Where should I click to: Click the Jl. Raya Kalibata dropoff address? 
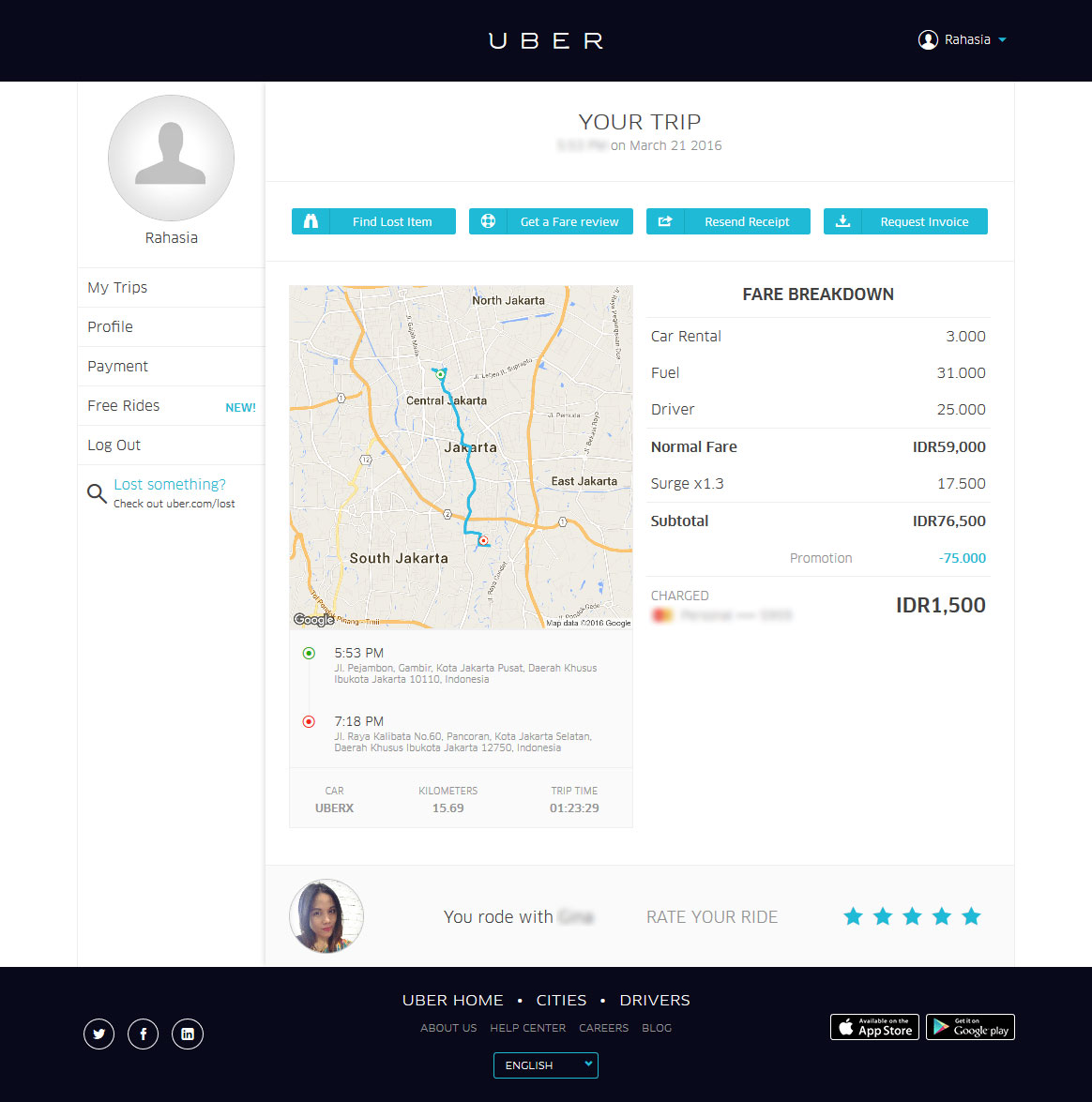click(463, 742)
